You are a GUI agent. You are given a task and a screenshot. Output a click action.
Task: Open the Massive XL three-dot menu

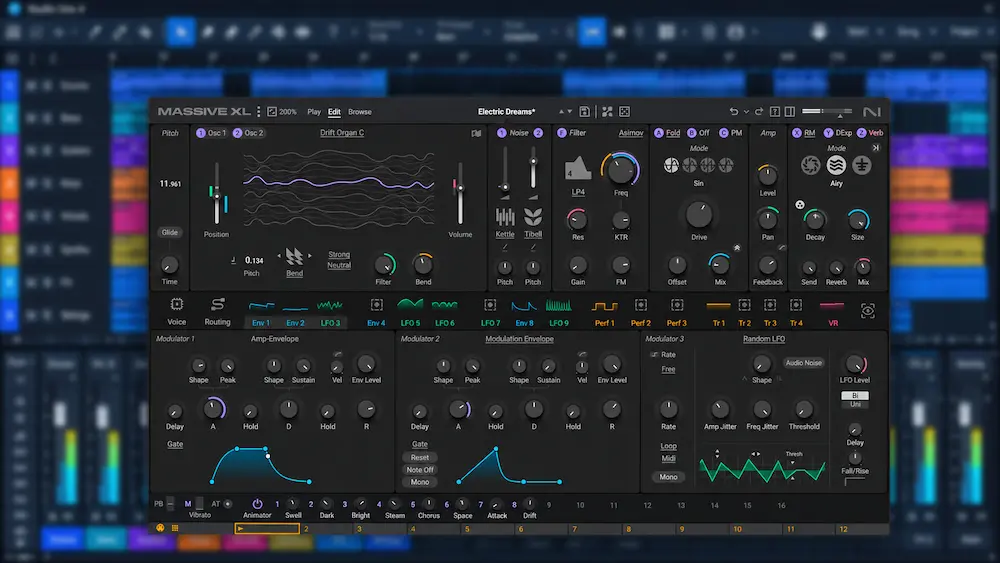click(x=258, y=112)
